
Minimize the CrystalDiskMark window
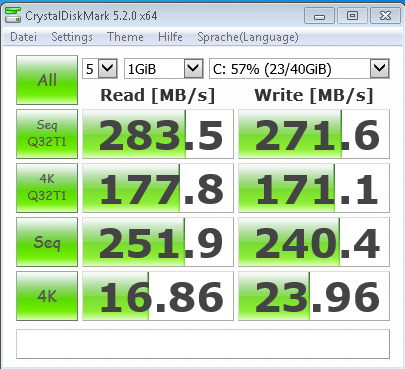click(319, 16)
